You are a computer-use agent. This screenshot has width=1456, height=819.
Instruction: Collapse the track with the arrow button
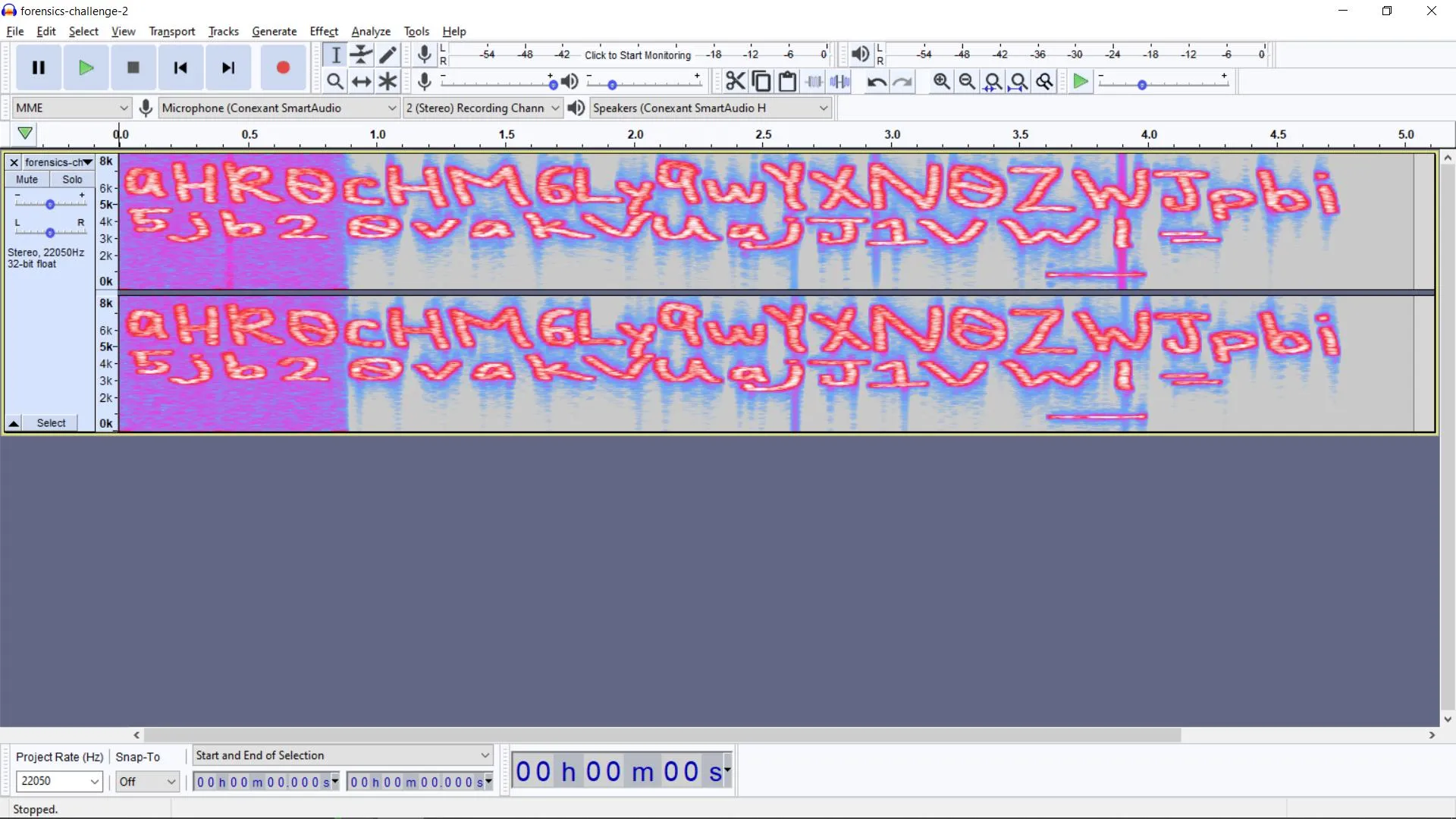pyautogui.click(x=14, y=423)
